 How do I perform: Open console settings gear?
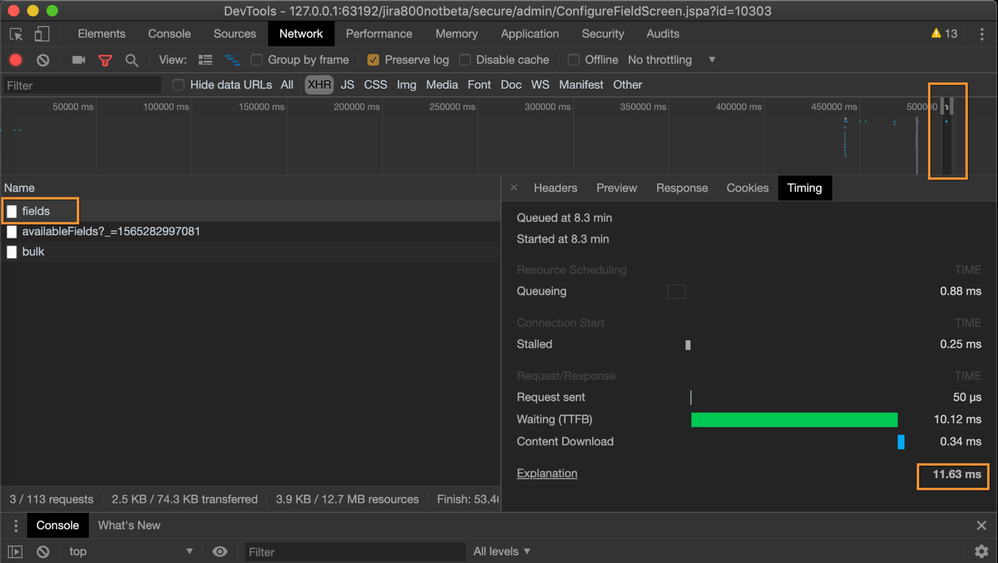tap(981, 552)
